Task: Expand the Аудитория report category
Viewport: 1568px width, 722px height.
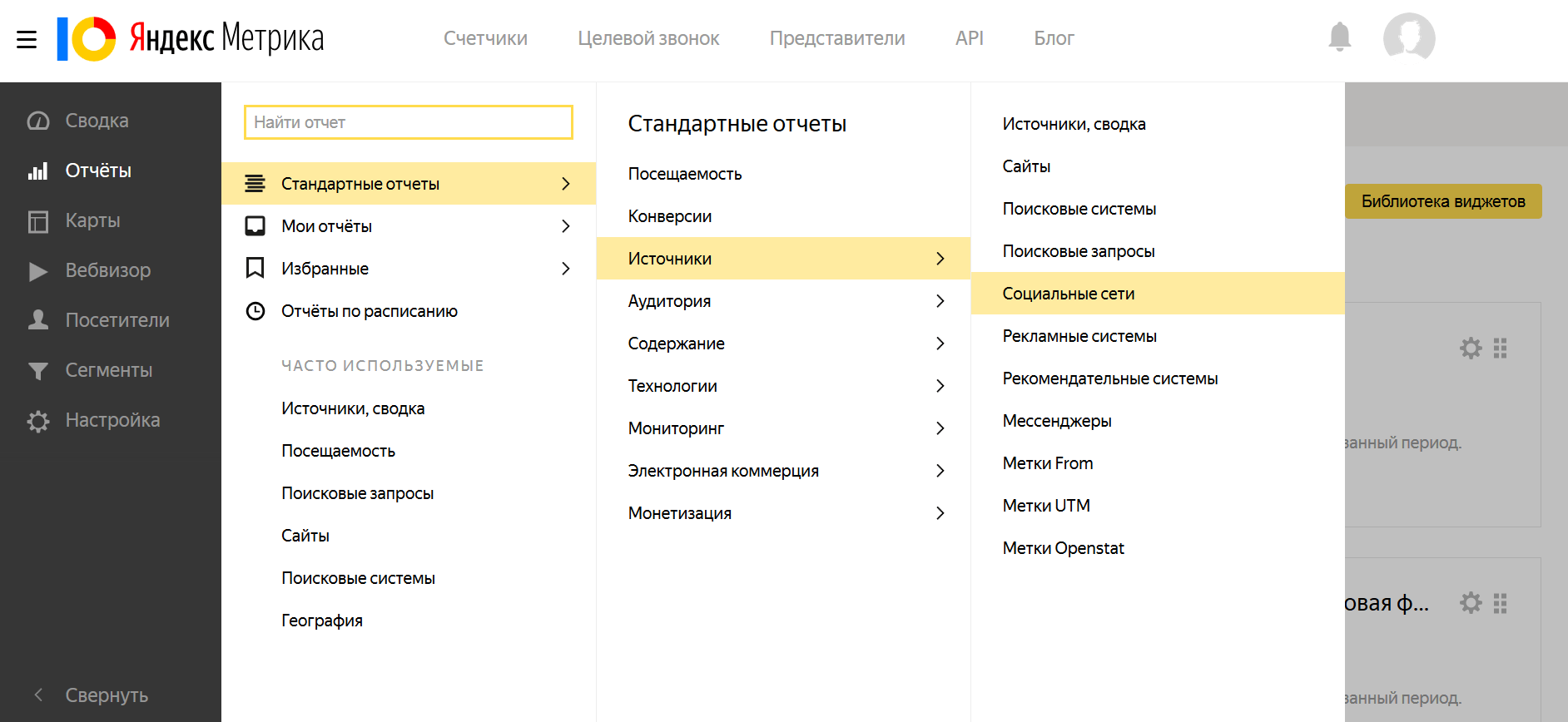Action: (x=782, y=301)
